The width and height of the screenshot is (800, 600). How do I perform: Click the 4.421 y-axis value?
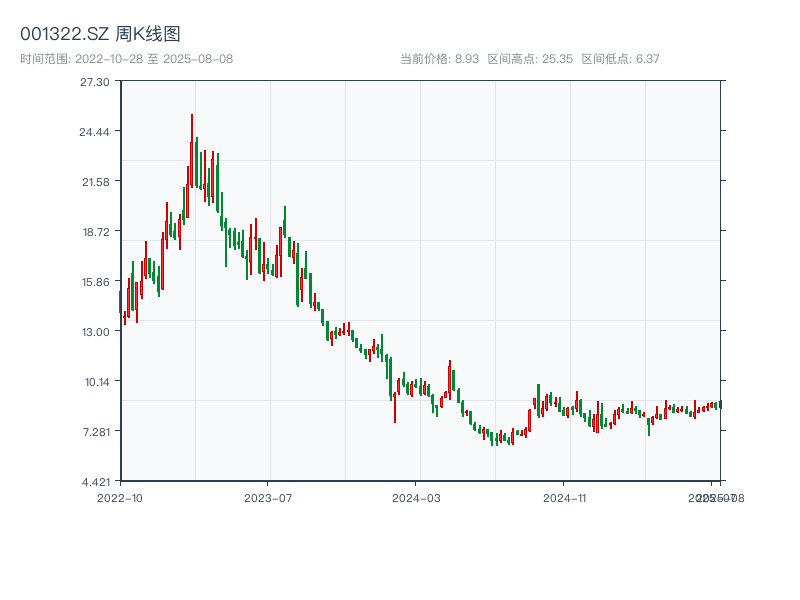[95, 481]
